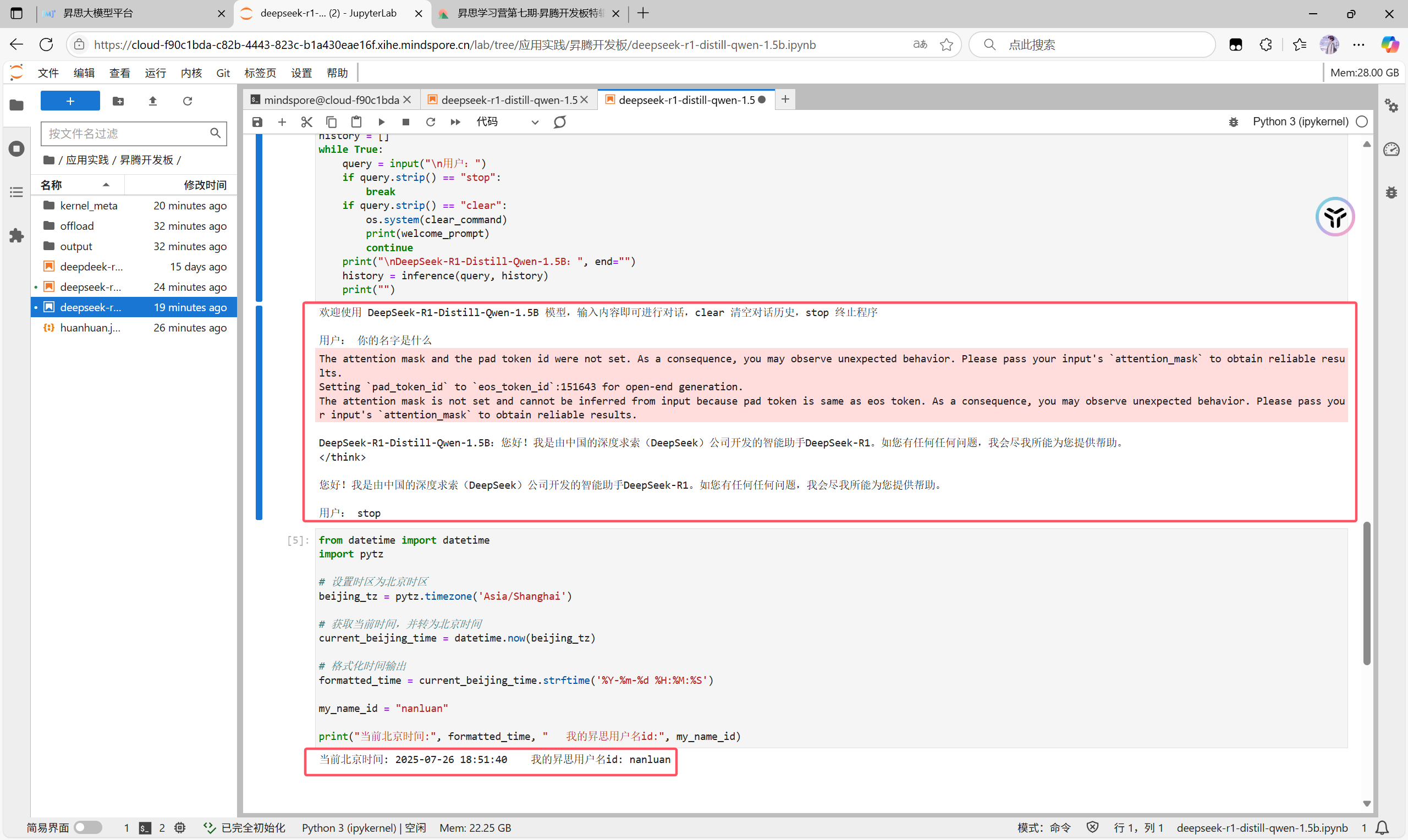1408x840 pixels.
Task: Enable the debugger bug toggle near kernel name
Action: tap(1233, 121)
